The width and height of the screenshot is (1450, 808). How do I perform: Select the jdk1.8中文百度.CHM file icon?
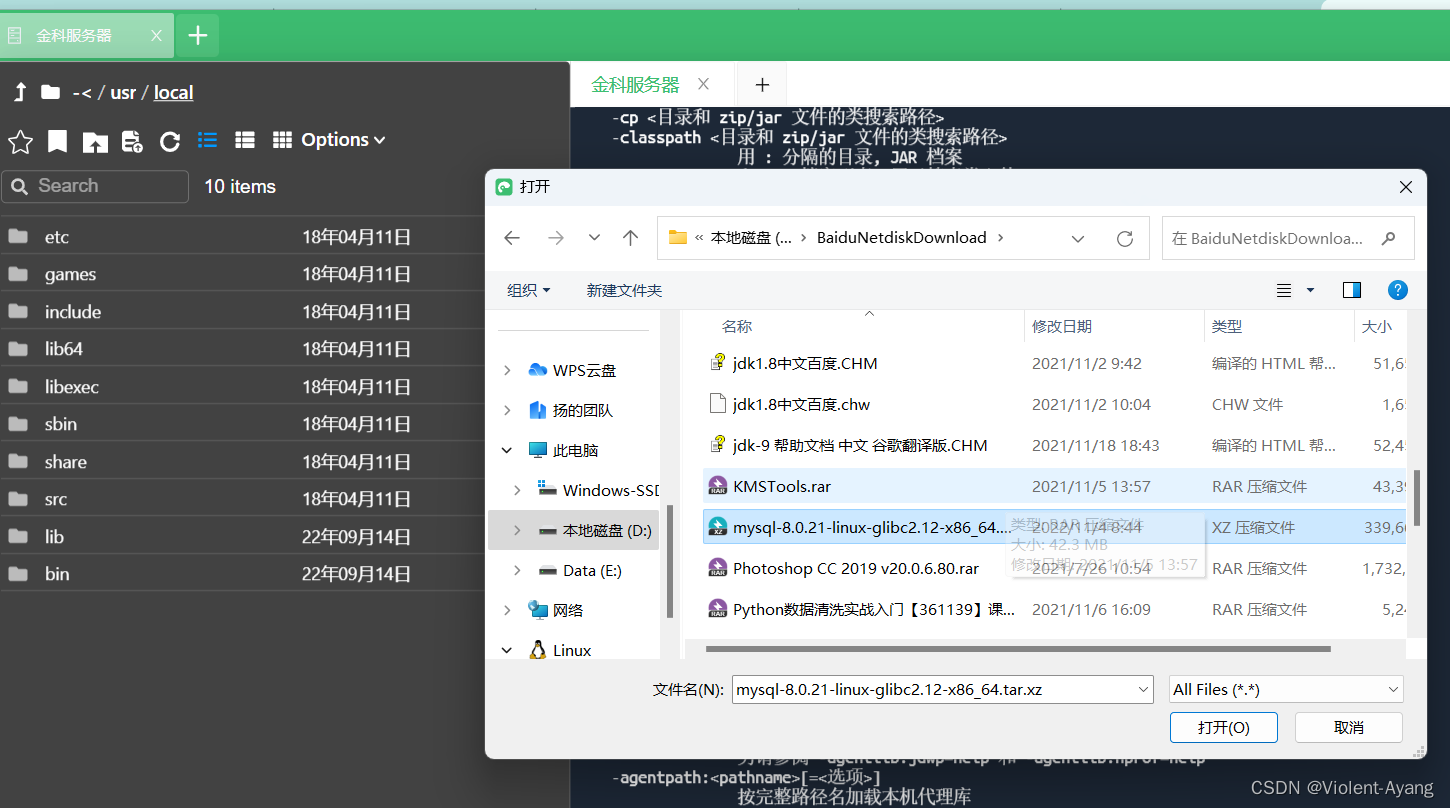point(717,363)
